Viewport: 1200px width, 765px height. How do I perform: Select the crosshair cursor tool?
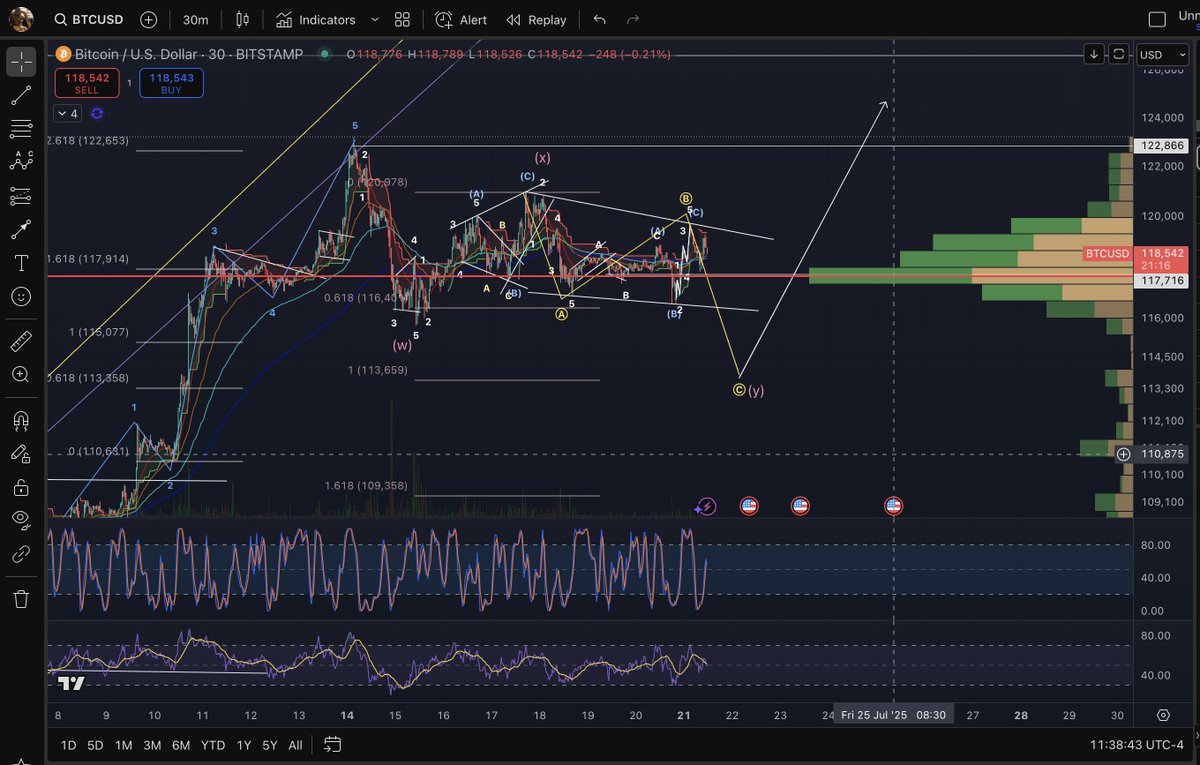(21, 63)
